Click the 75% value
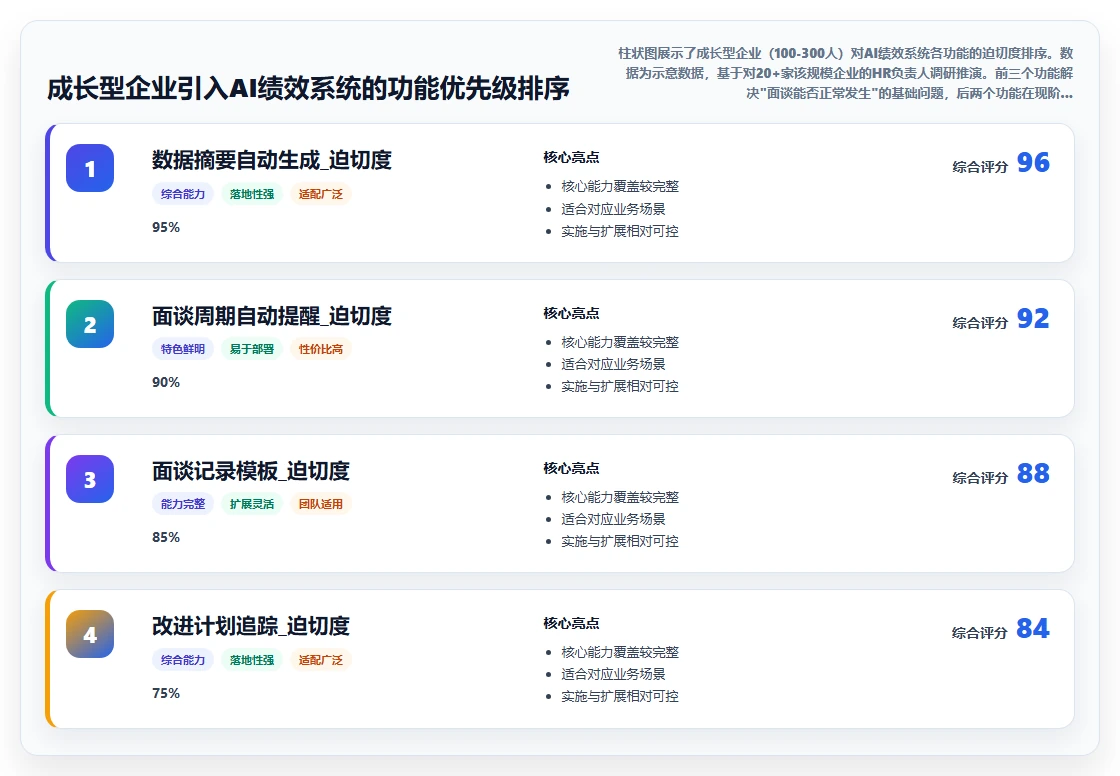1120x776 pixels. coord(166,693)
